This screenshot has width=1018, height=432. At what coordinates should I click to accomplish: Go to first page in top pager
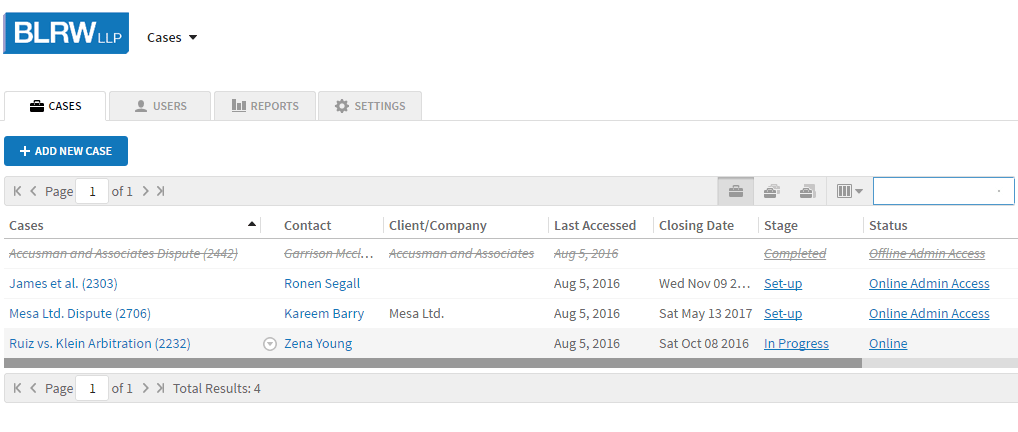tap(18, 191)
